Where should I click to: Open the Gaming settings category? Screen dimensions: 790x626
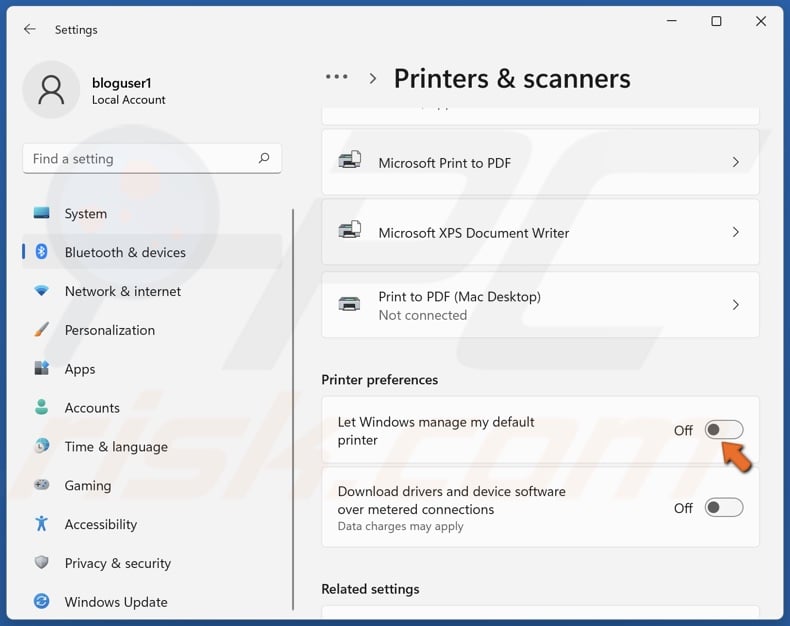152,485
